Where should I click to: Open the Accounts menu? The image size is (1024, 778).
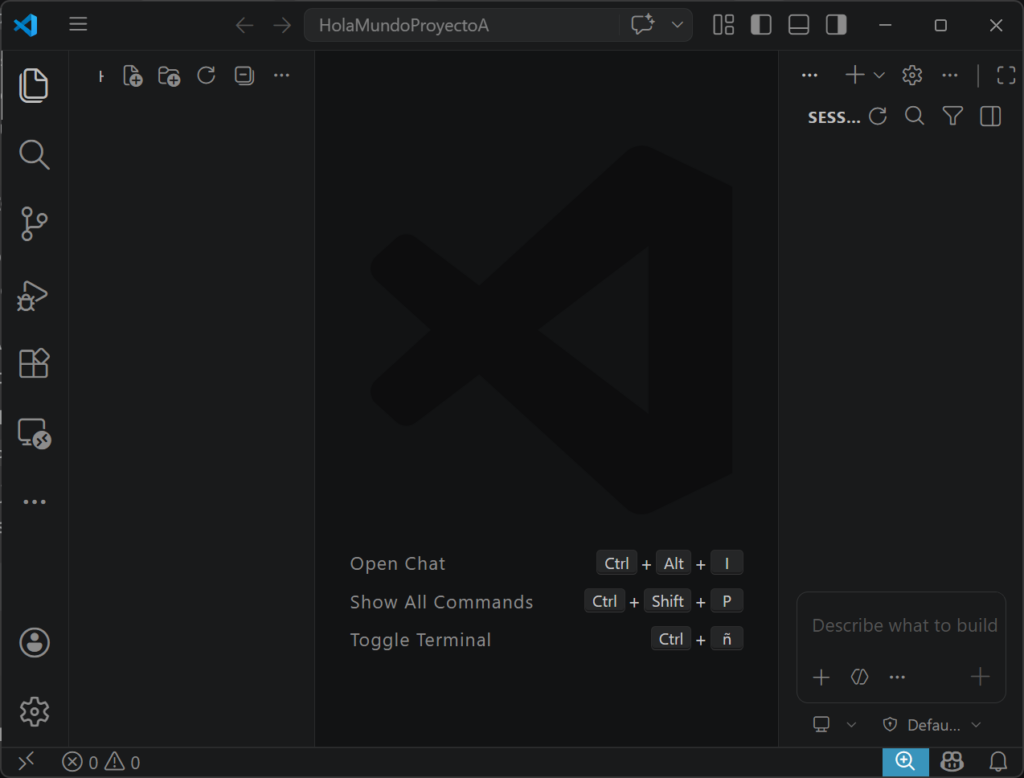point(34,642)
